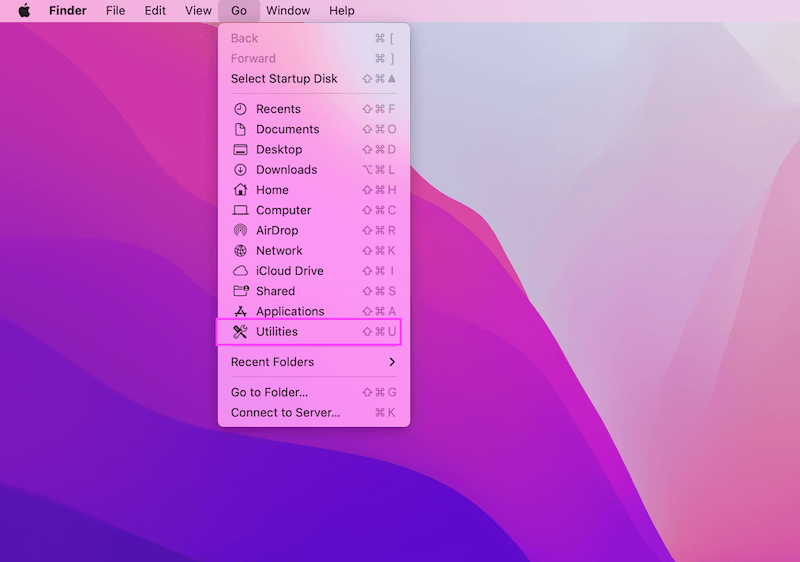This screenshot has height=562, width=800.
Task: Select the iCloud Drive label
Action: pyautogui.click(x=290, y=271)
